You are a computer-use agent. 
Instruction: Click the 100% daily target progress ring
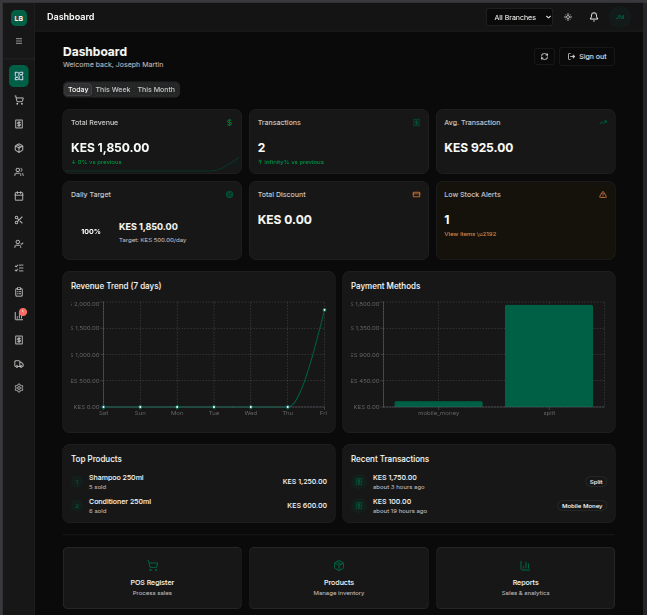click(x=91, y=232)
